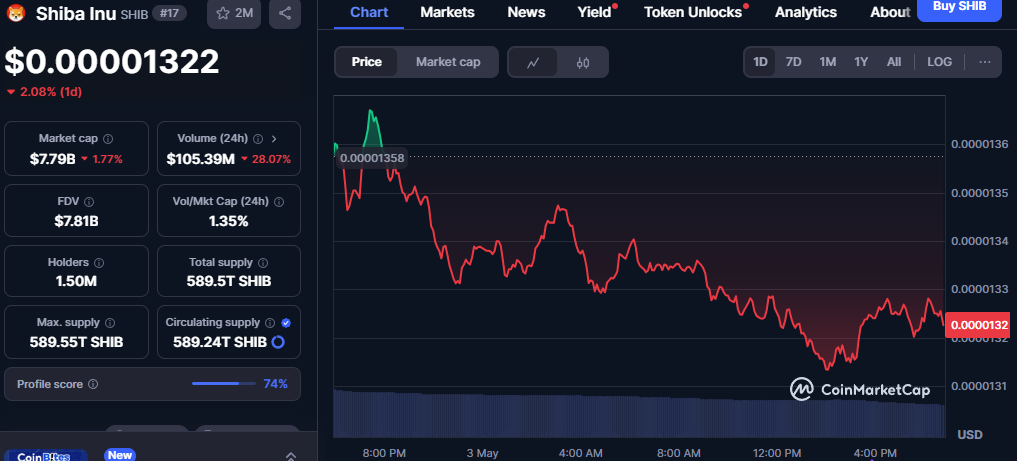Click the Shiba Inu coin logo
This screenshot has width=1017, height=461.
[x=15, y=13]
